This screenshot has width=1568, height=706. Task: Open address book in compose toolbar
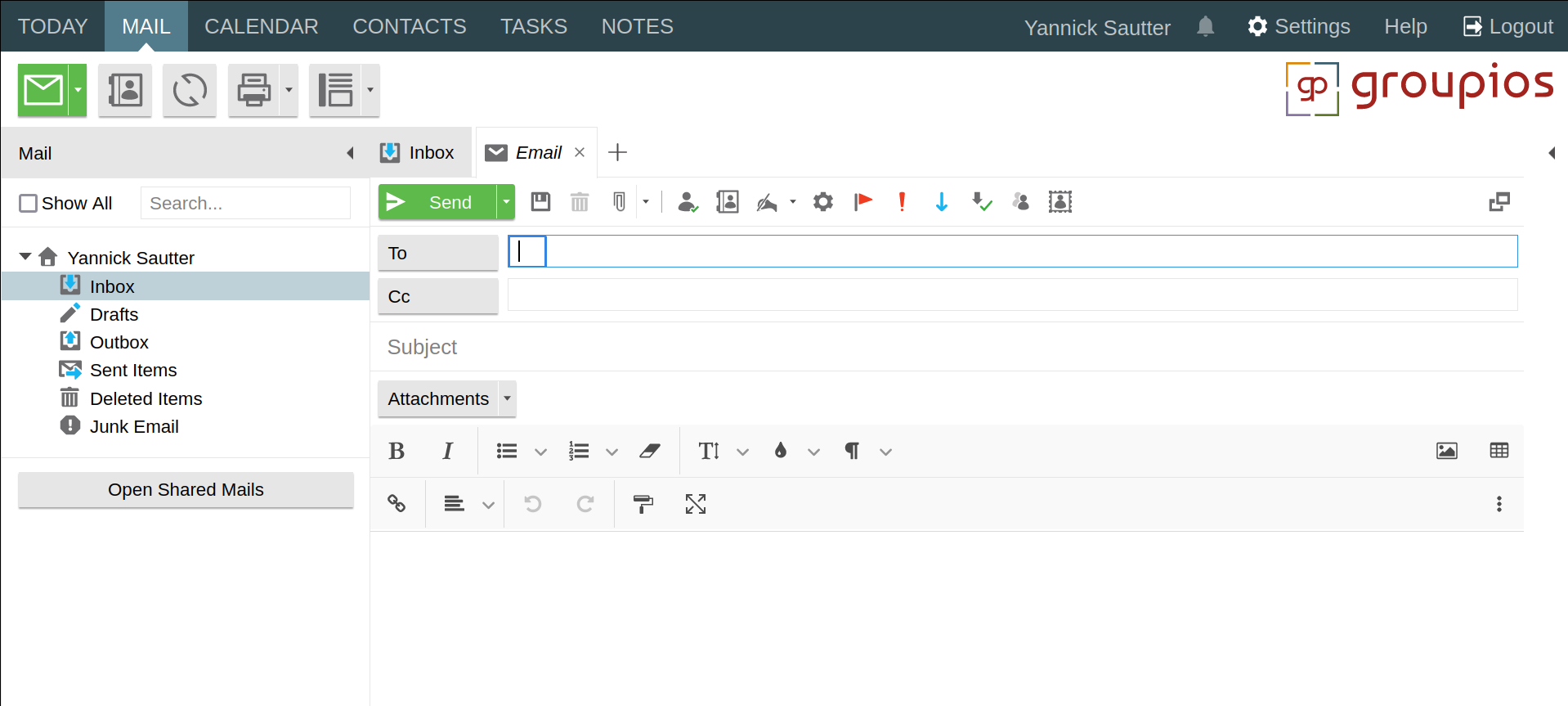tap(727, 201)
